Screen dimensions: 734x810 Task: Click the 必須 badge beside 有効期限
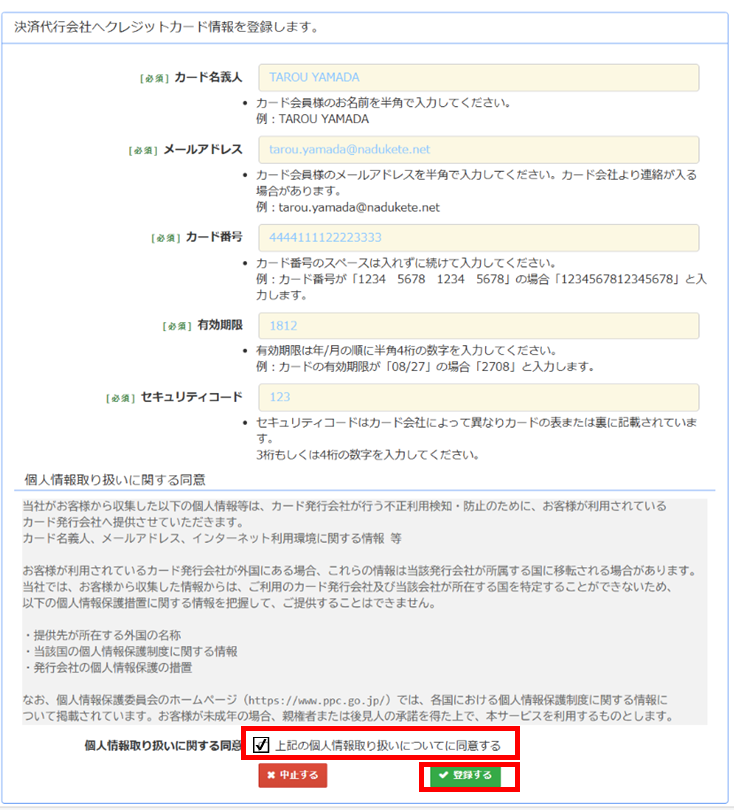coord(177,327)
